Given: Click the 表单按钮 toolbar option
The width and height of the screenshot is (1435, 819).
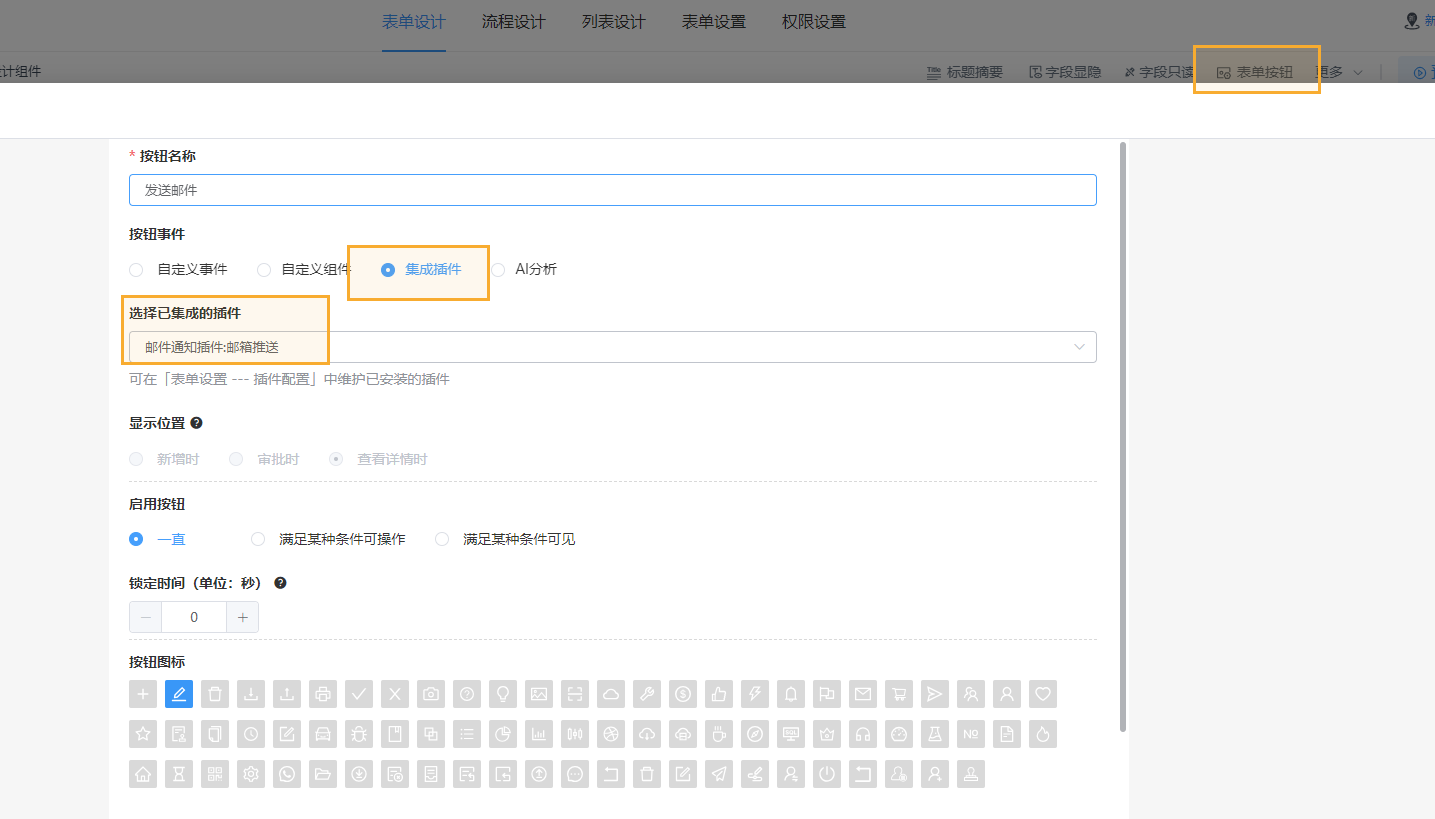Looking at the screenshot, I should click(1256, 71).
